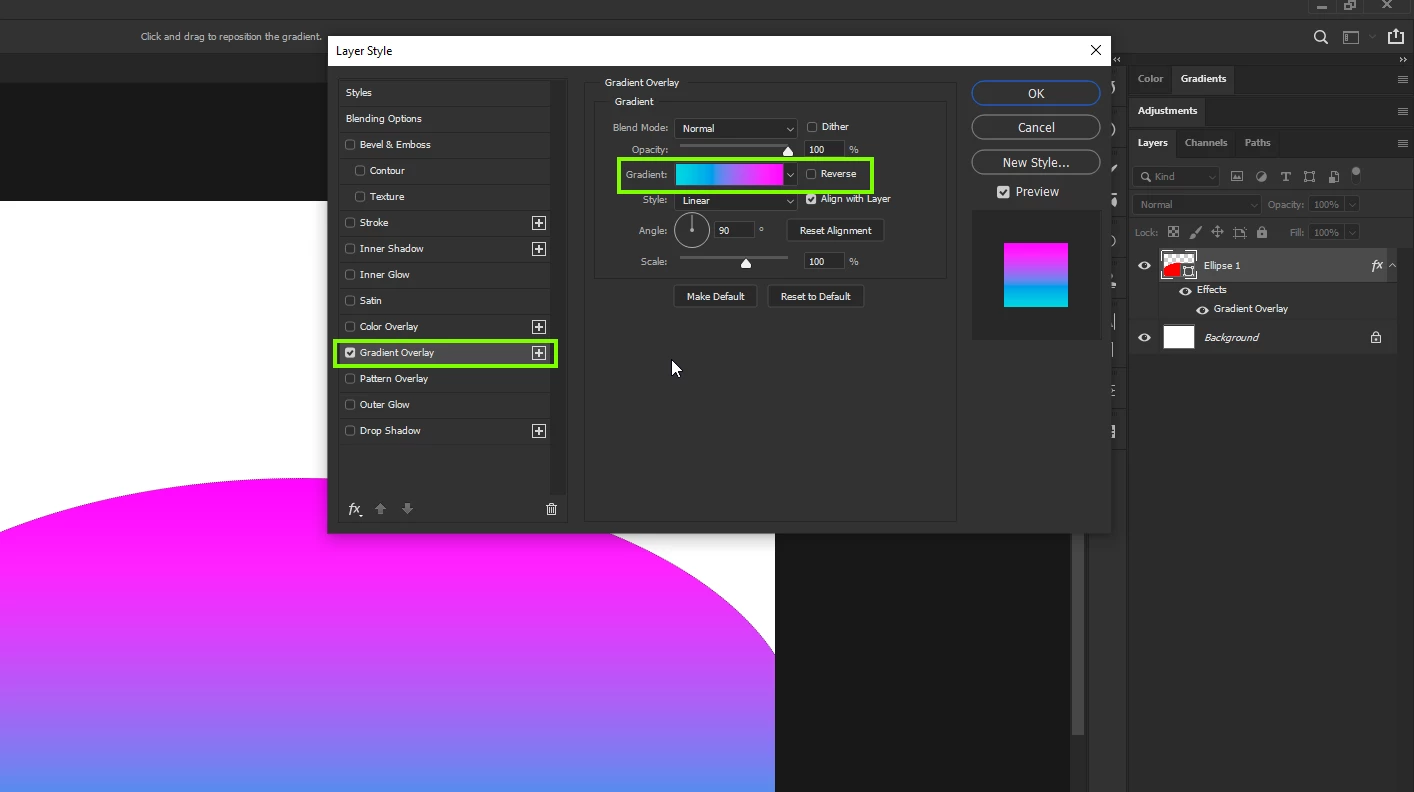Viewport: 1414px width, 792px height.
Task: Open the Layers panel hamburger menu
Action: point(1402,143)
